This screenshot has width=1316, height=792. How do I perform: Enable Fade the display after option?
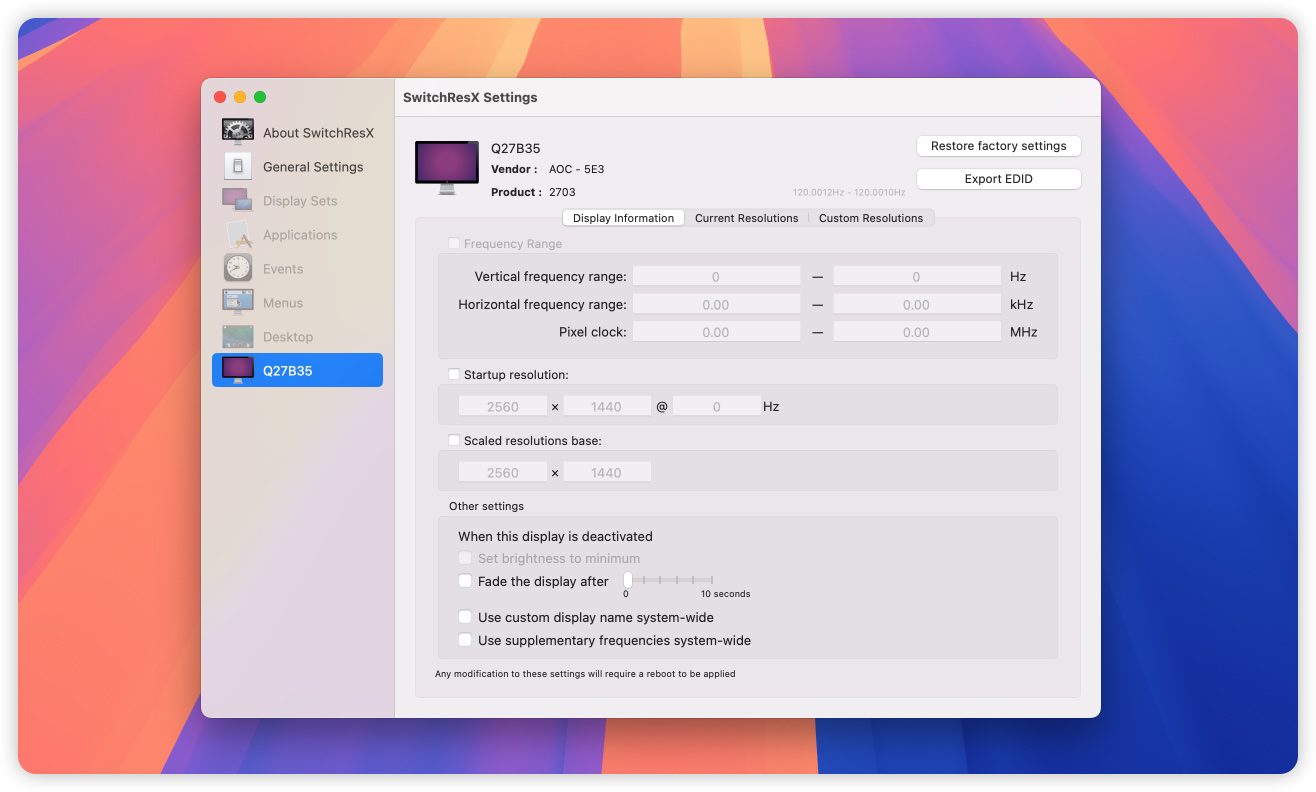465,581
